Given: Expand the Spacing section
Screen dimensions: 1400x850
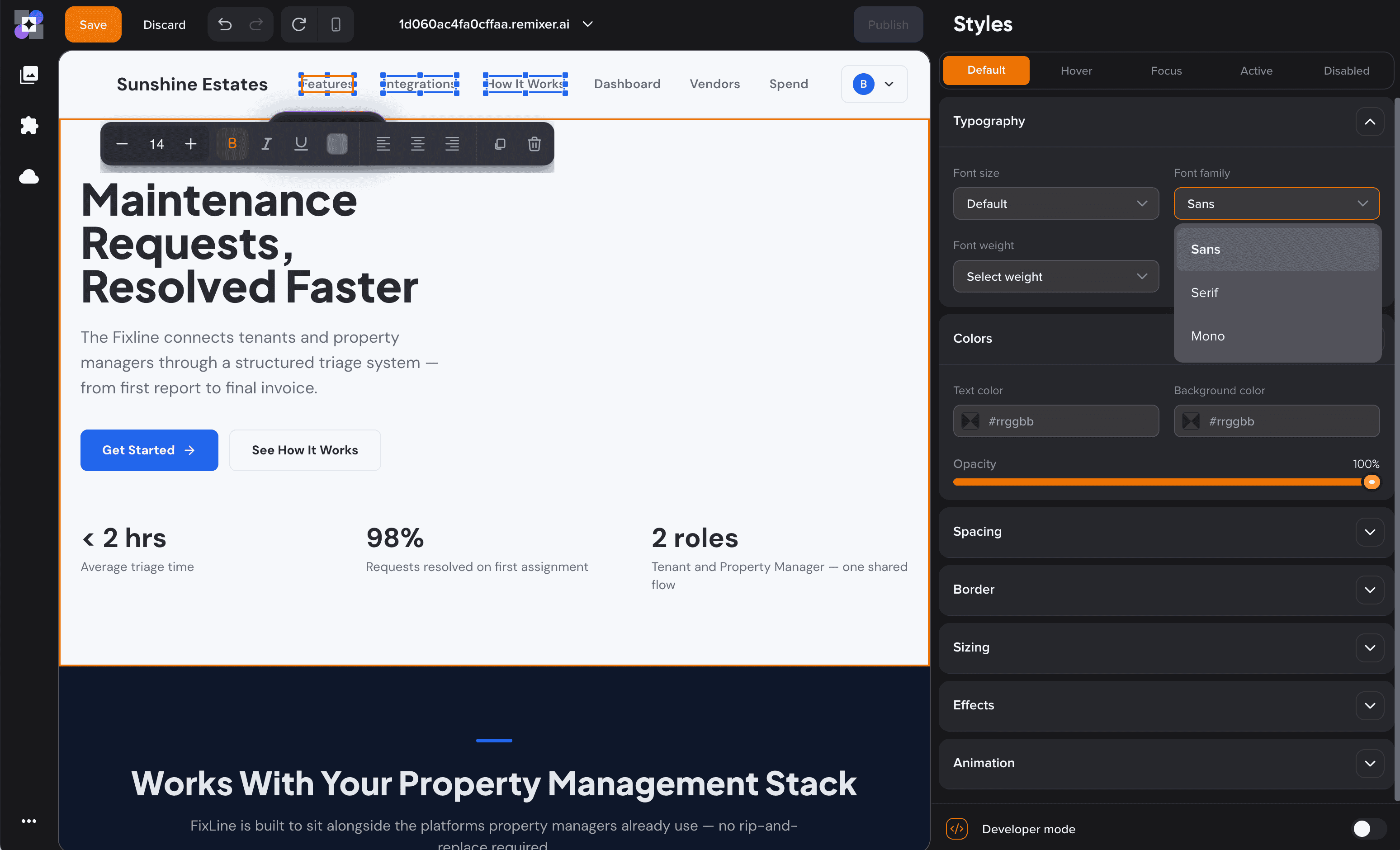Looking at the screenshot, I should (x=1370, y=532).
